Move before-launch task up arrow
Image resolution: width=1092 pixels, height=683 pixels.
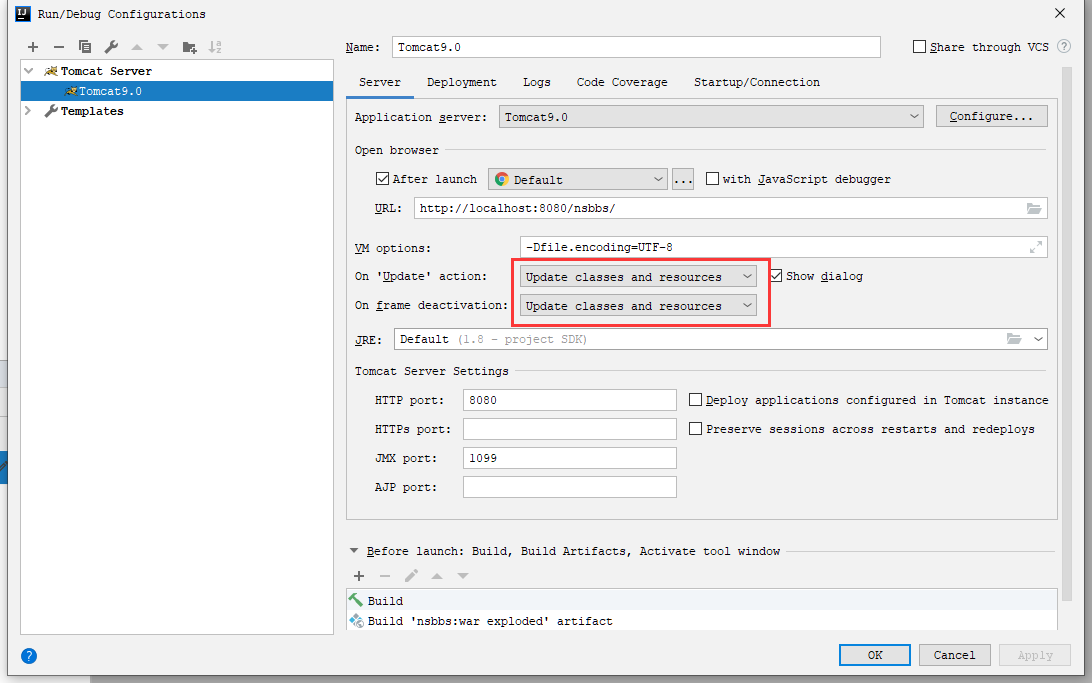point(437,576)
